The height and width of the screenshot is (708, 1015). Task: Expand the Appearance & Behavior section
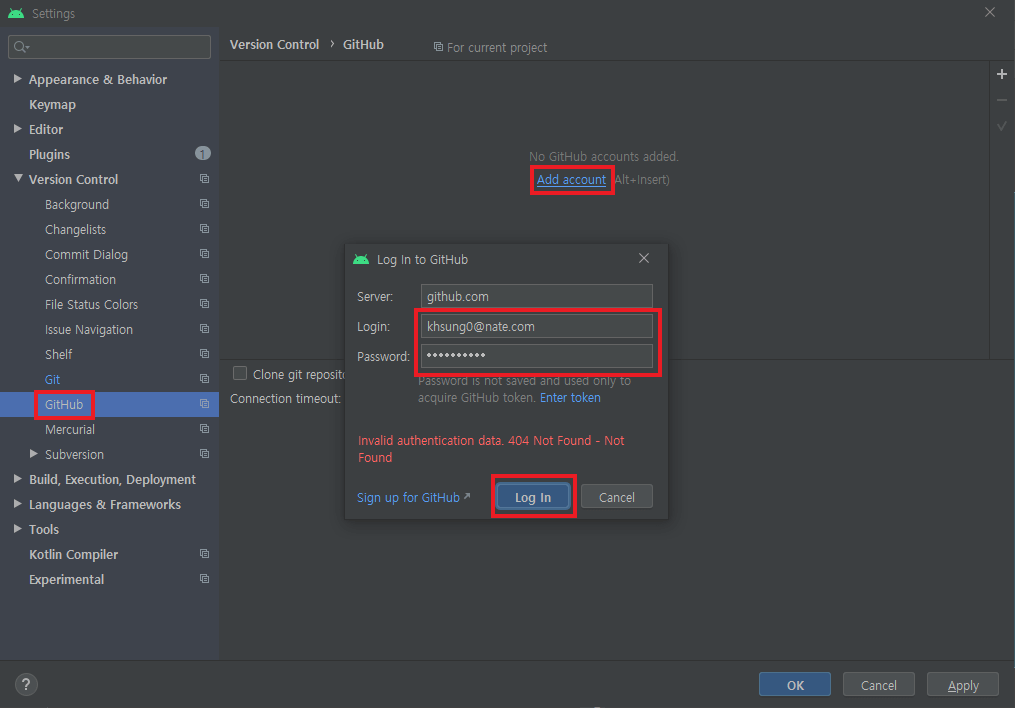(17, 78)
